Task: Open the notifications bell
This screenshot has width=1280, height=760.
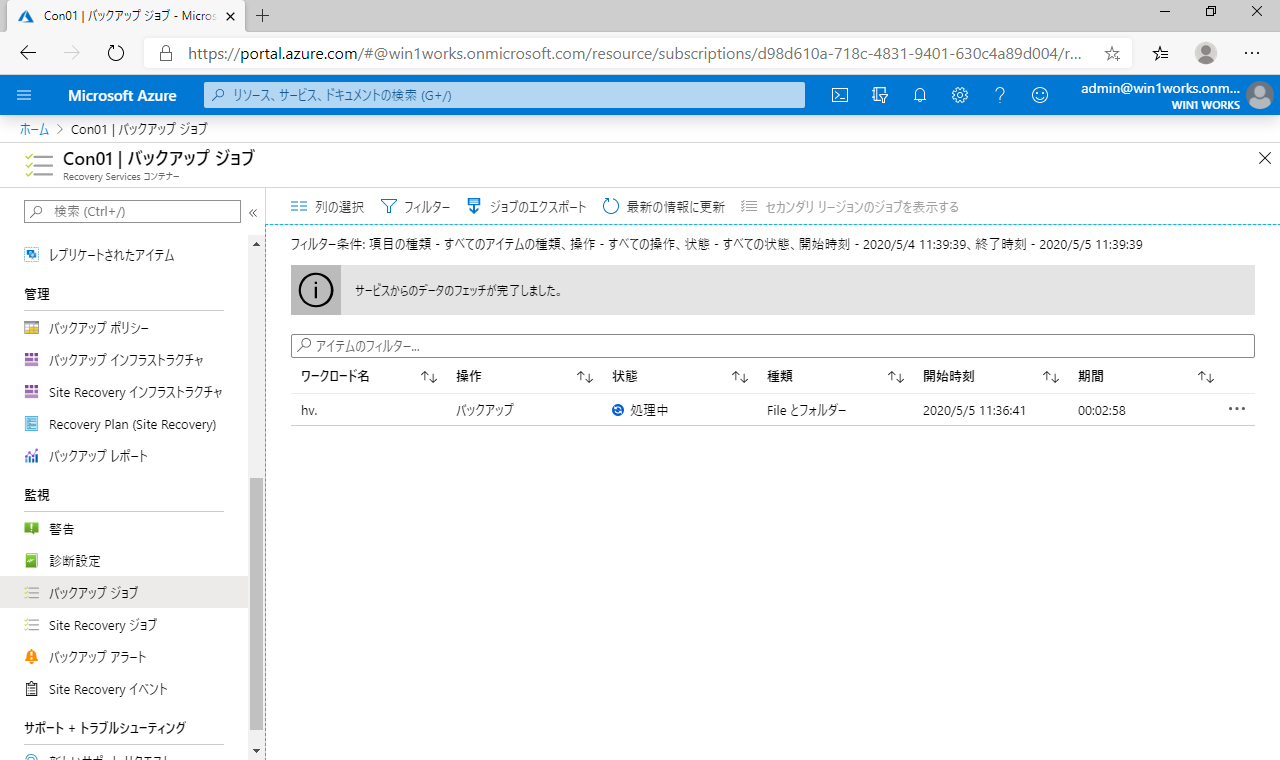Action: click(x=920, y=95)
